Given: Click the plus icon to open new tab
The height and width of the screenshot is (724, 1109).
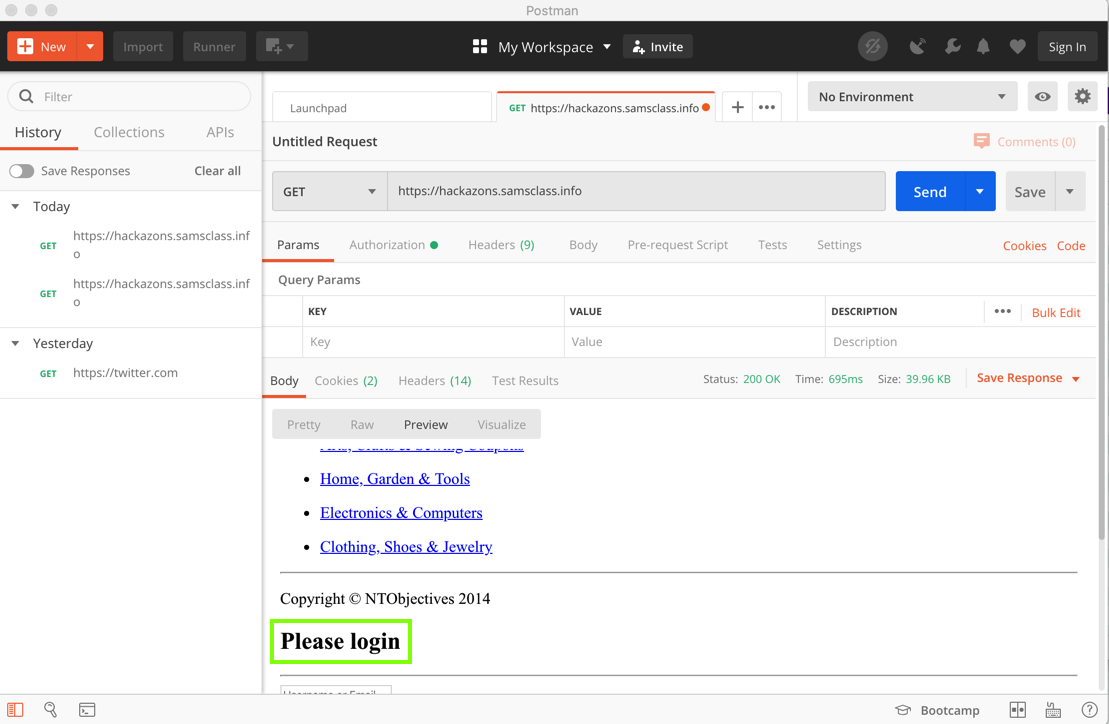Looking at the screenshot, I should (x=737, y=107).
